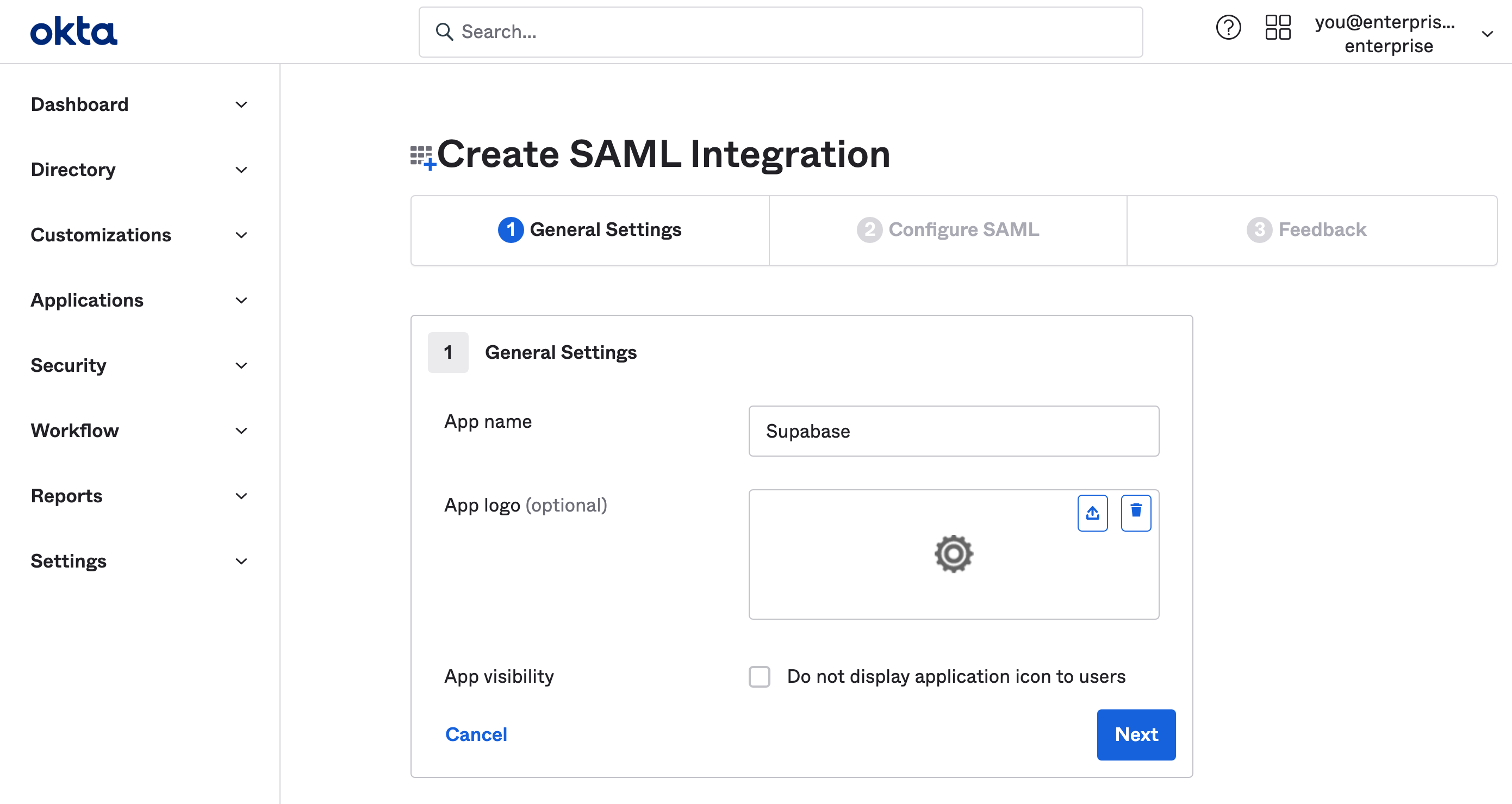Click the trash icon to remove App logo
This screenshot has width=1512, height=804.
[x=1135, y=512]
